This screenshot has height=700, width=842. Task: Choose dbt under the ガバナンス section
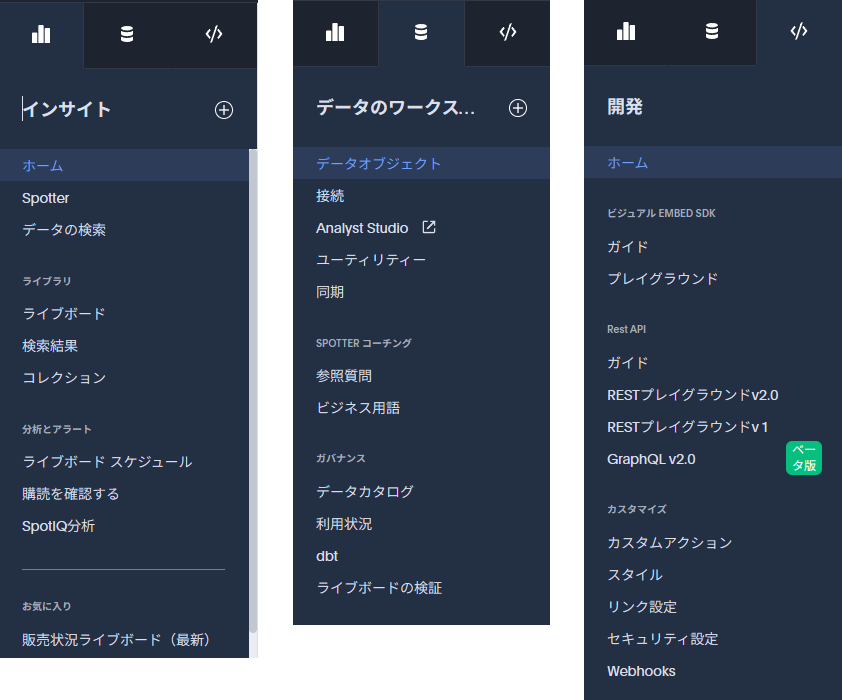click(327, 556)
